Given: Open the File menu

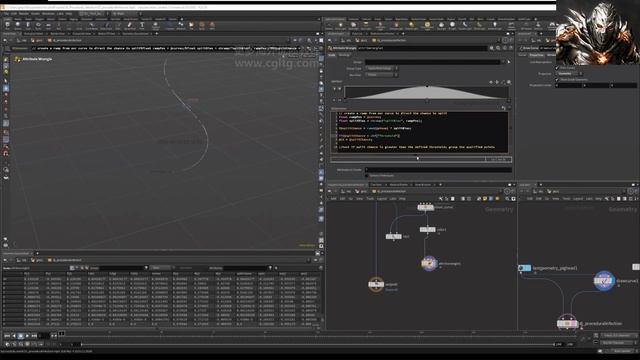Looking at the screenshot, I should coord(6,13).
